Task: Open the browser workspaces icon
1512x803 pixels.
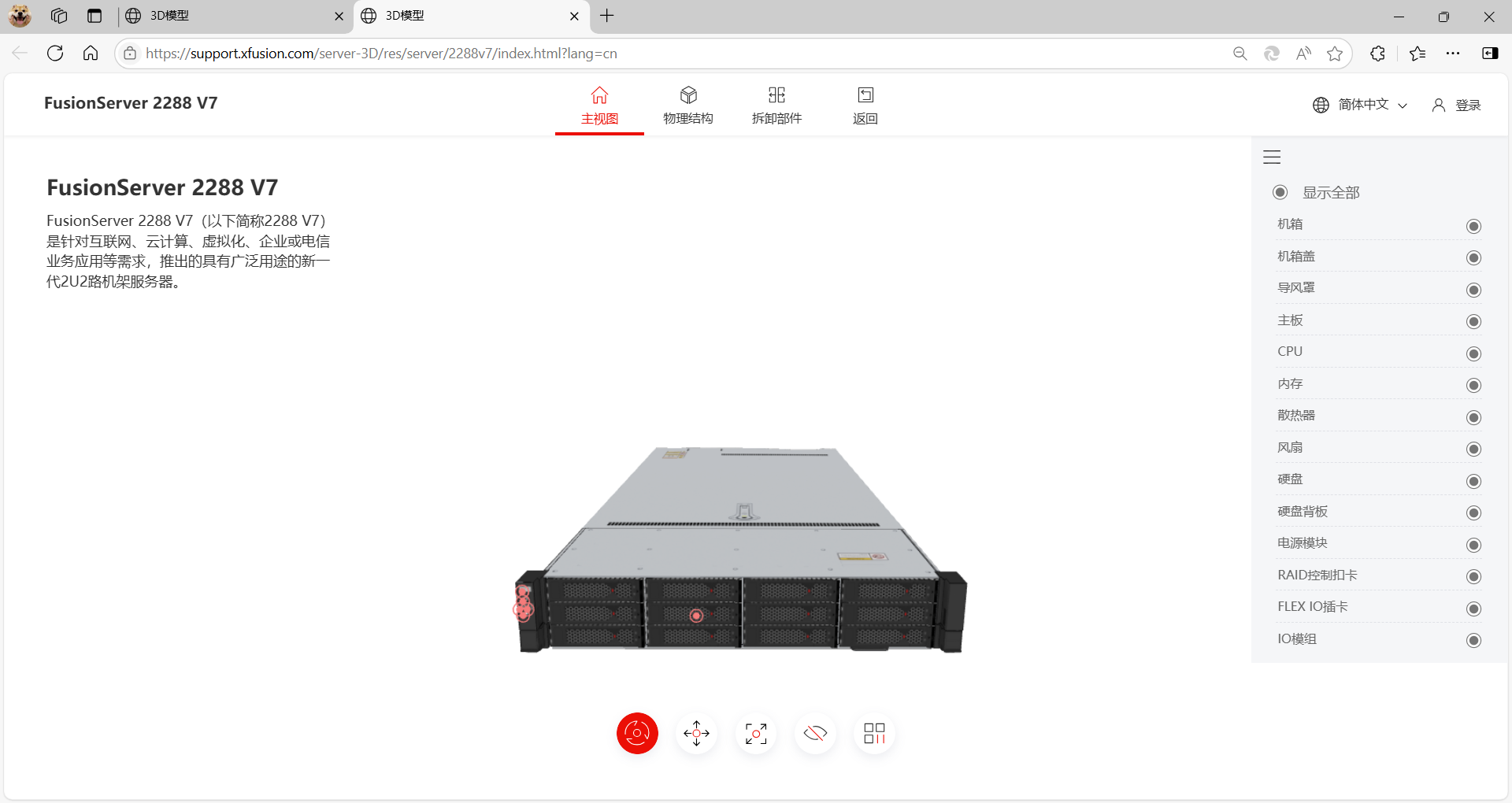Action: click(59, 16)
